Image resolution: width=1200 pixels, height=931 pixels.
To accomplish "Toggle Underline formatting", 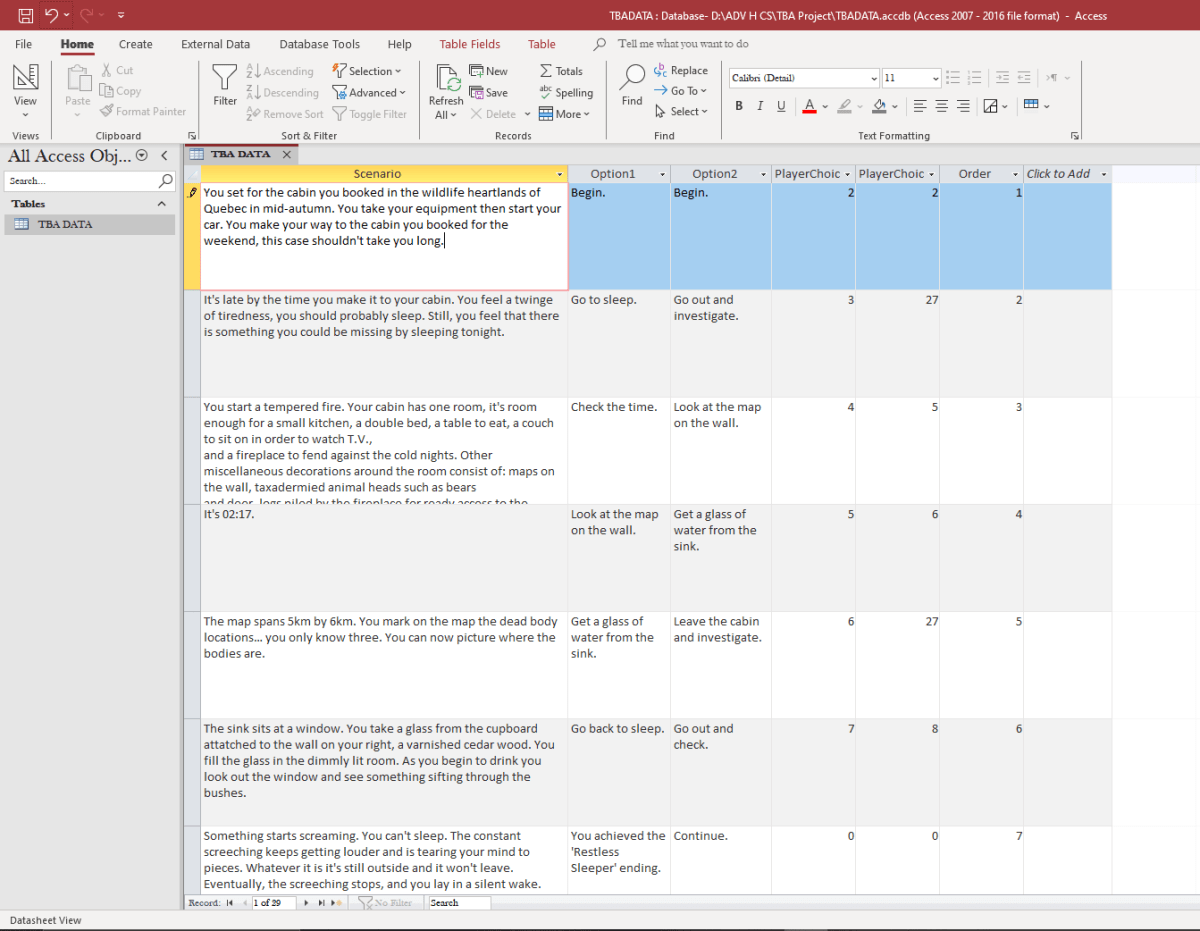I will [780, 106].
